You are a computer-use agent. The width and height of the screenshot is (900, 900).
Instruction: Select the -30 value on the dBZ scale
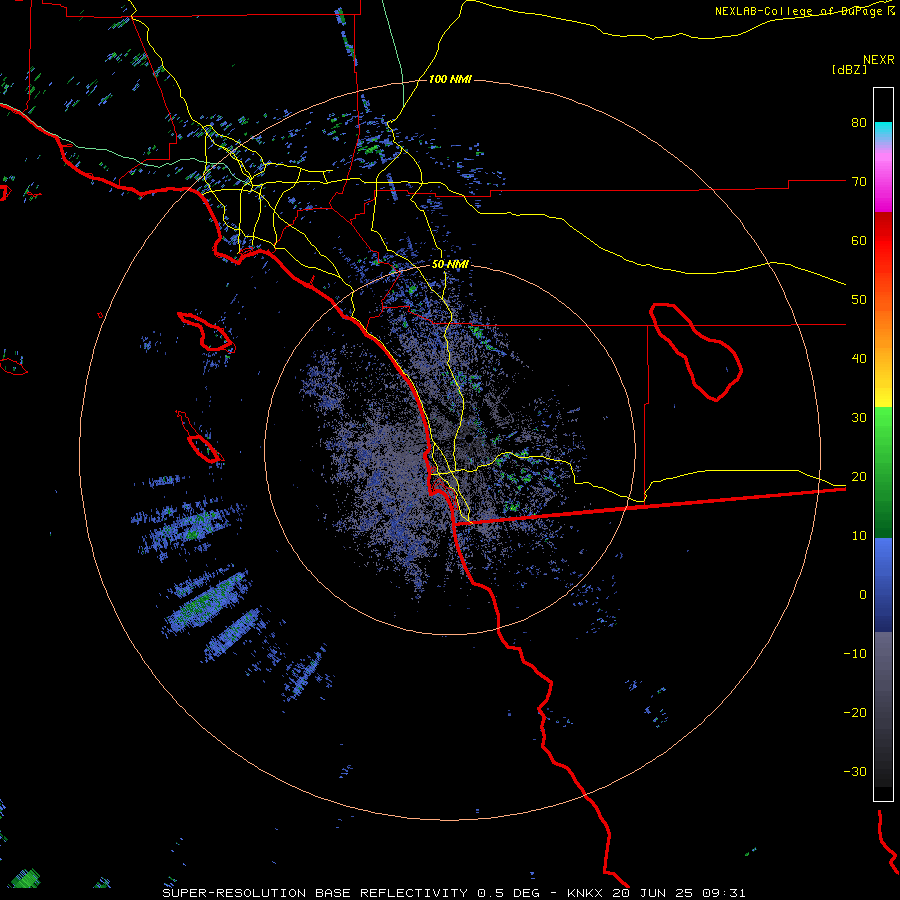click(x=855, y=772)
